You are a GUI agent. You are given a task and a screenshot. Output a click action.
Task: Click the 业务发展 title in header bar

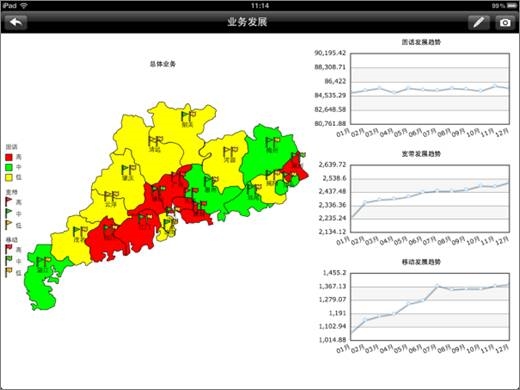247,22
